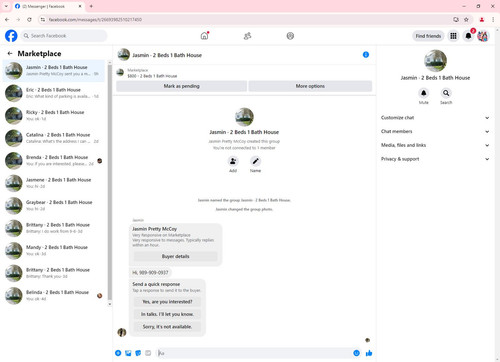This screenshot has width=500, height=362.
Task: Open browser tab search dropdown arrow
Action: pos(6,6)
